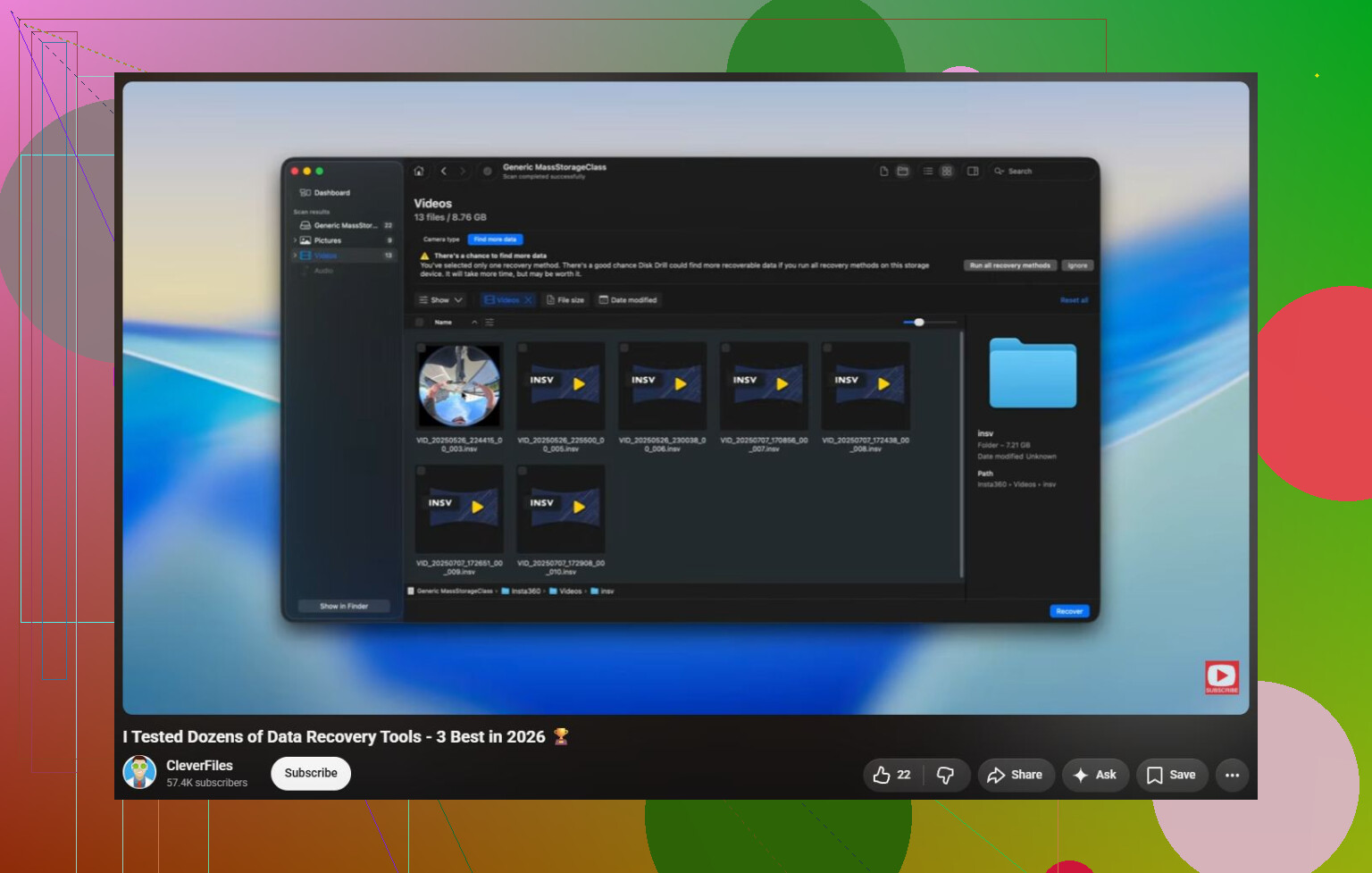
Task: Click the round scan status icon
Action: [487, 171]
